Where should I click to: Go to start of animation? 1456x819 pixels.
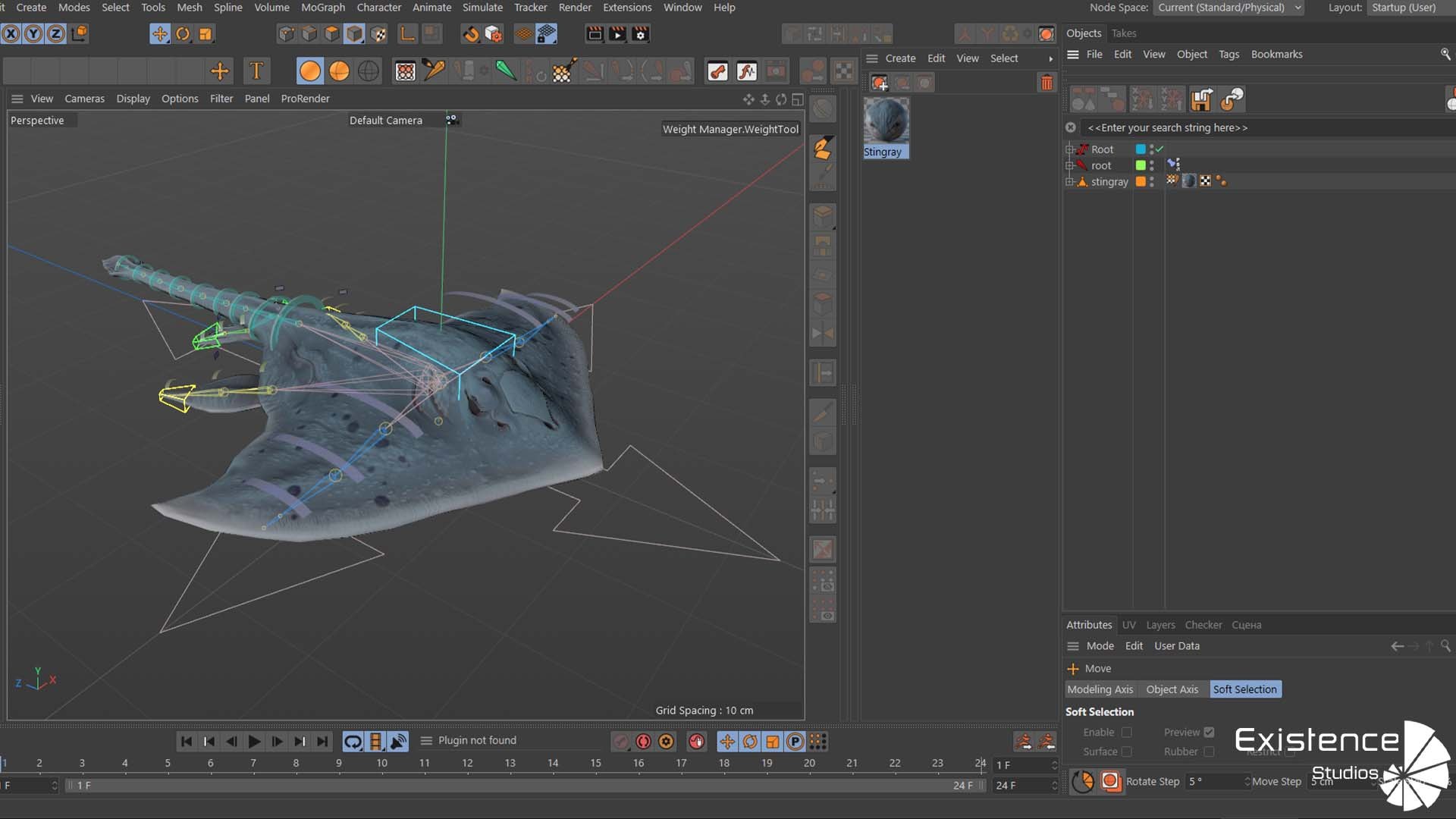tap(186, 742)
